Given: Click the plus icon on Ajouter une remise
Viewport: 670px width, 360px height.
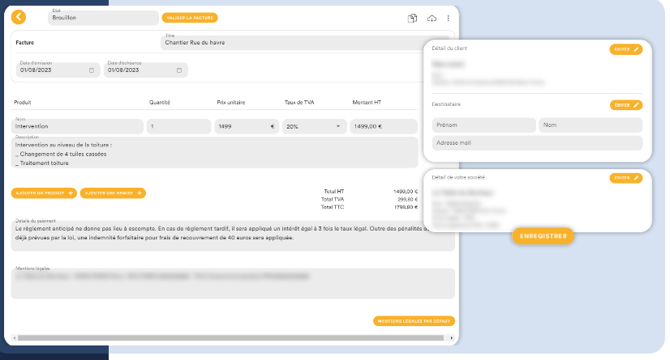Looking at the screenshot, I should [139, 193].
